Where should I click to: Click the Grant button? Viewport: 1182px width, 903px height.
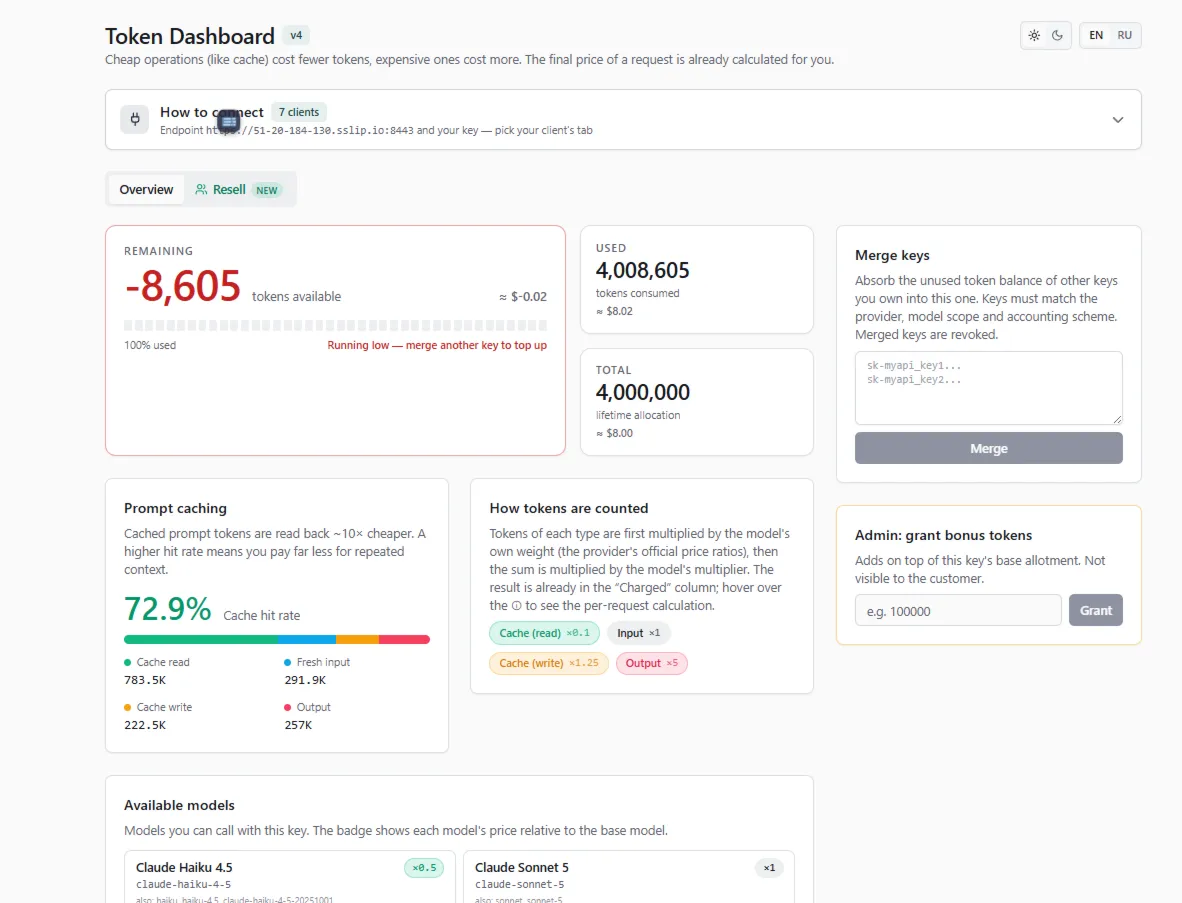click(x=1095, y=611)
